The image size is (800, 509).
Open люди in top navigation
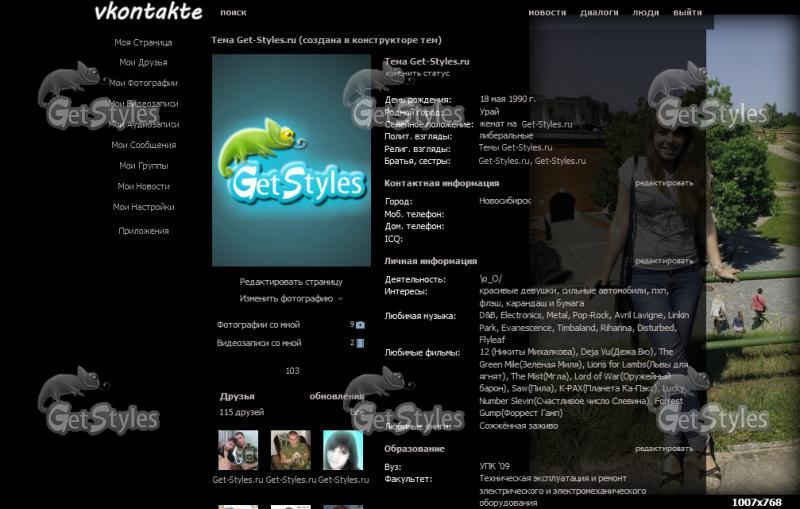coord(645,12)
